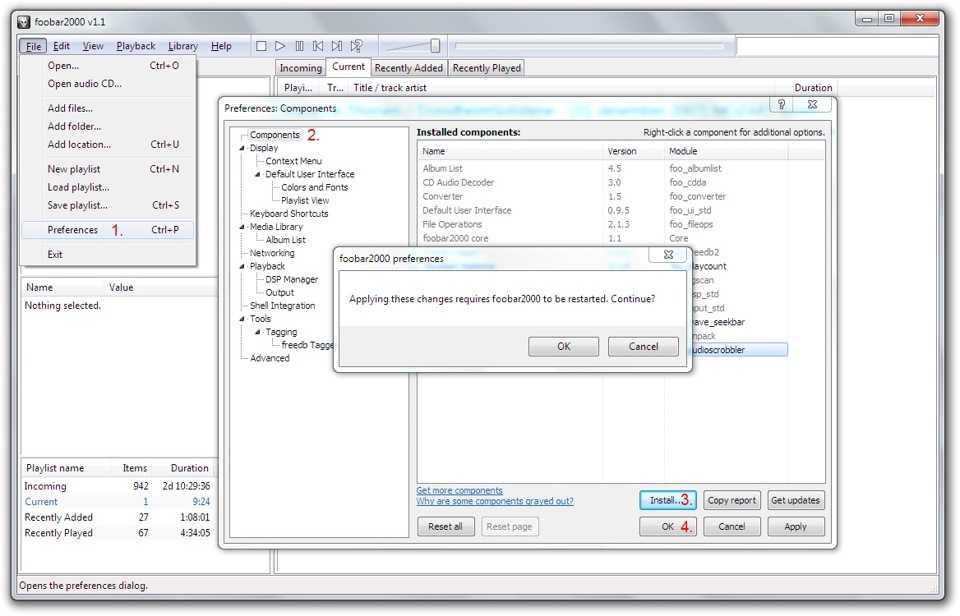960x616 pixels.
Task: Skip to the next track
Action: pyautogui.click(x=337, y=46)
